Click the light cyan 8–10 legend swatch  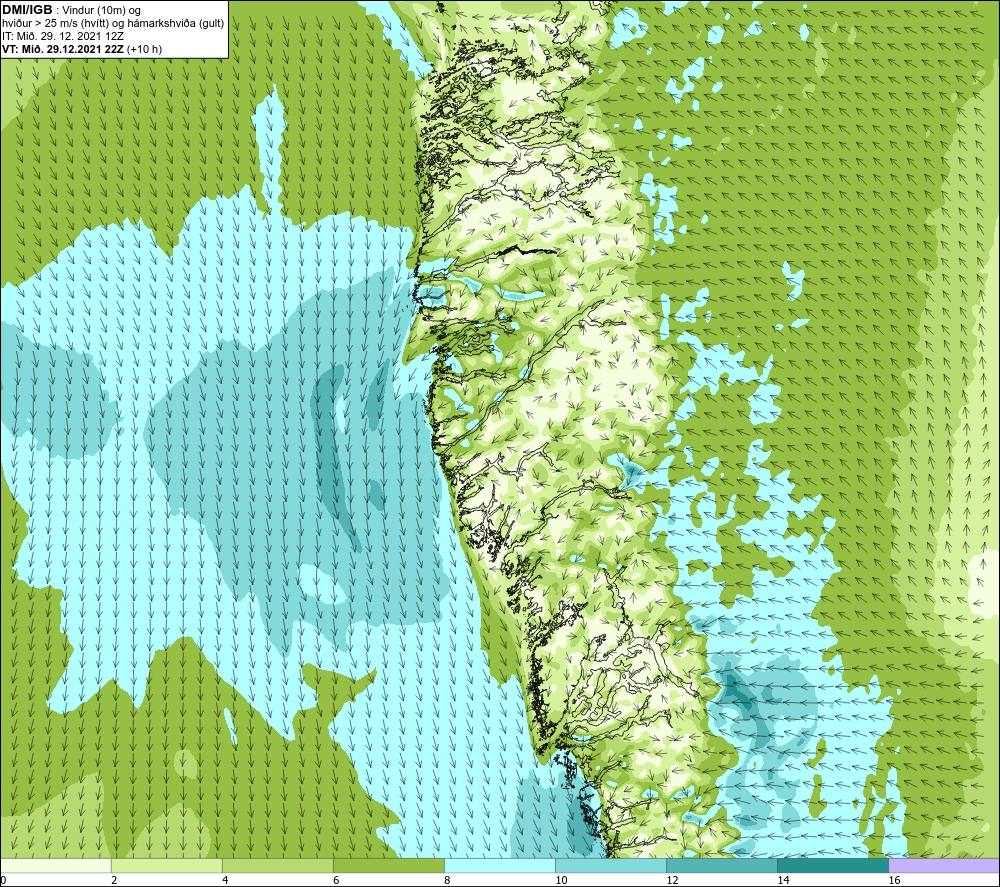tap(500, 865)
